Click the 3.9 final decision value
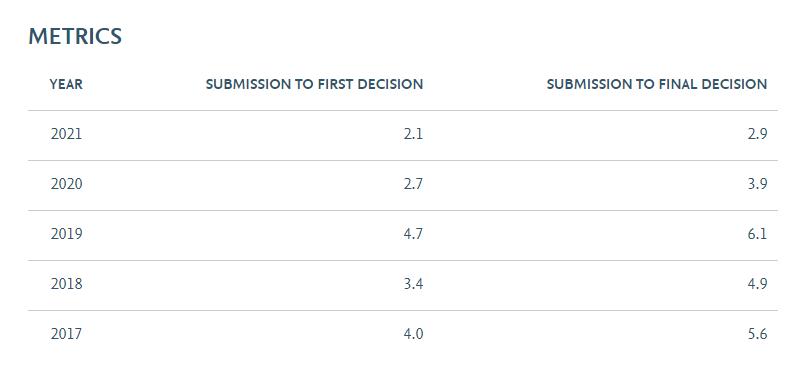The height and width of the screenshot is (376, 811). tap(757, 184)
